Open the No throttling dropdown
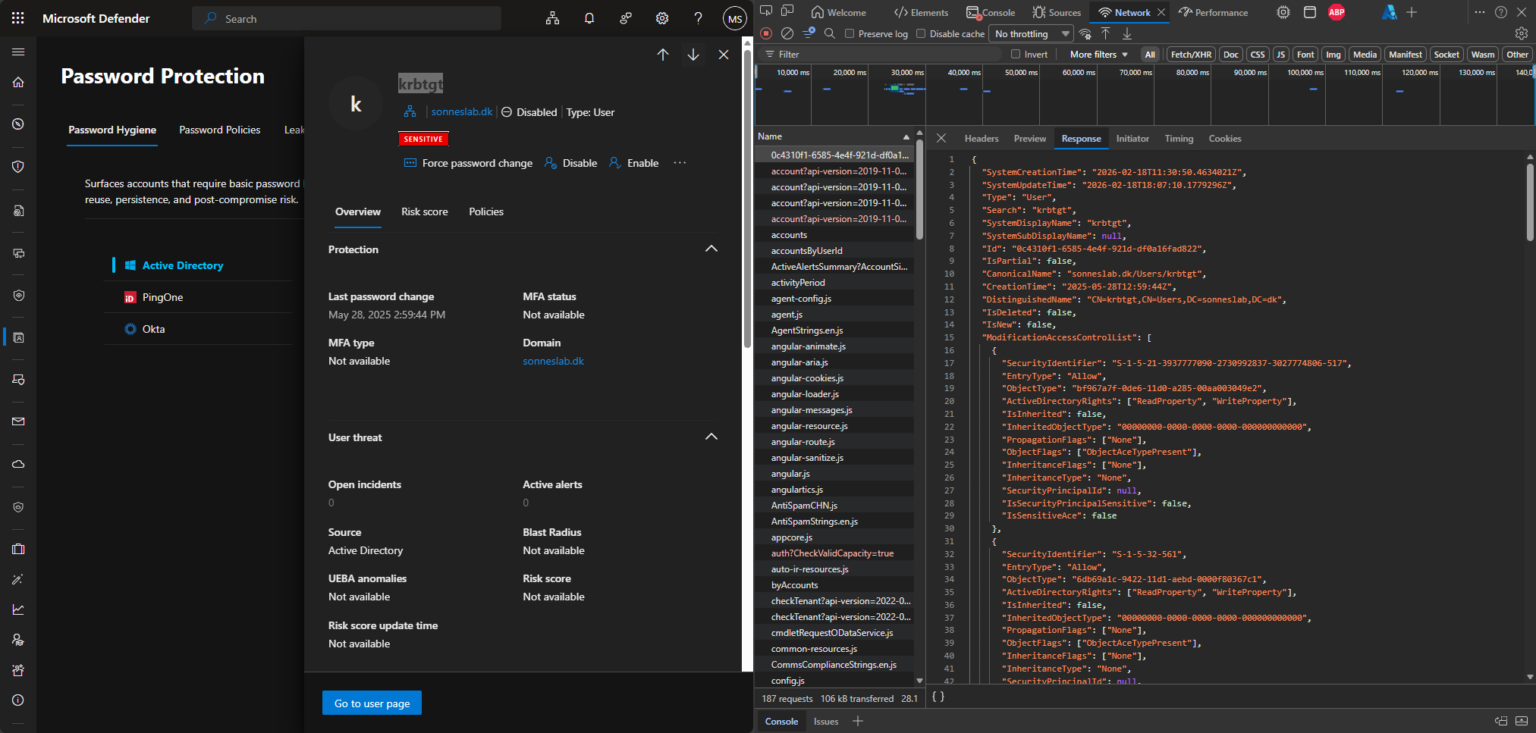The width and height of the screenshot is (1536, 733). (1030, 34)
